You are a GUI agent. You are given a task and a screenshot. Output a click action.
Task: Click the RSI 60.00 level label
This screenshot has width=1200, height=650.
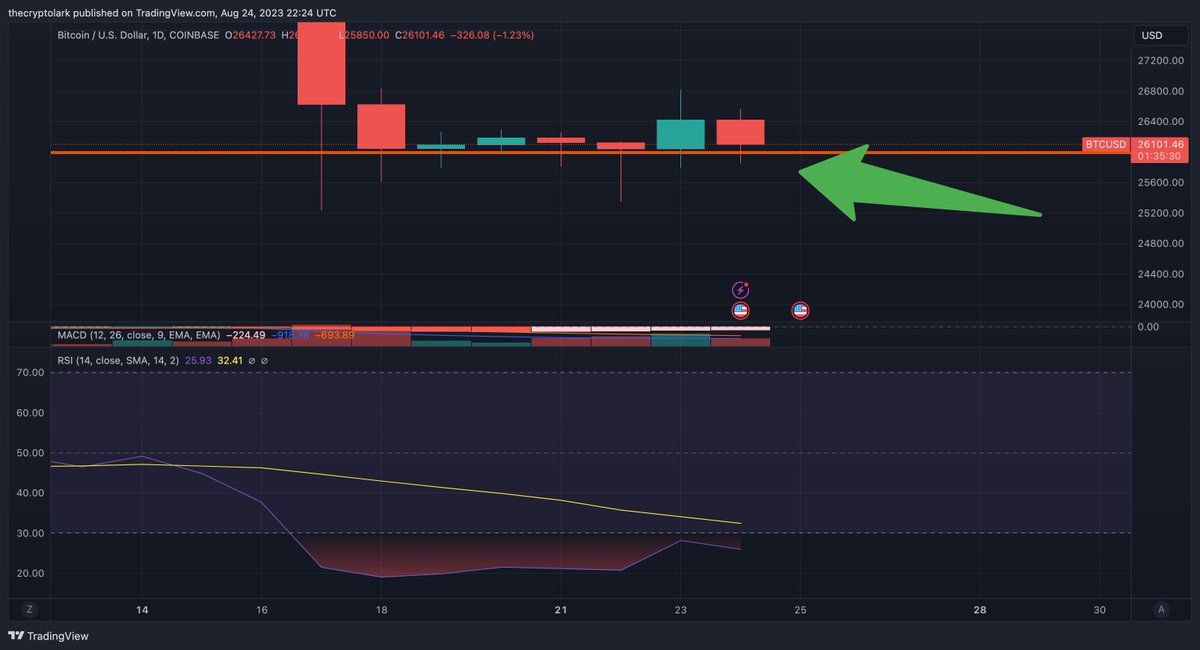tap(31, 412)
